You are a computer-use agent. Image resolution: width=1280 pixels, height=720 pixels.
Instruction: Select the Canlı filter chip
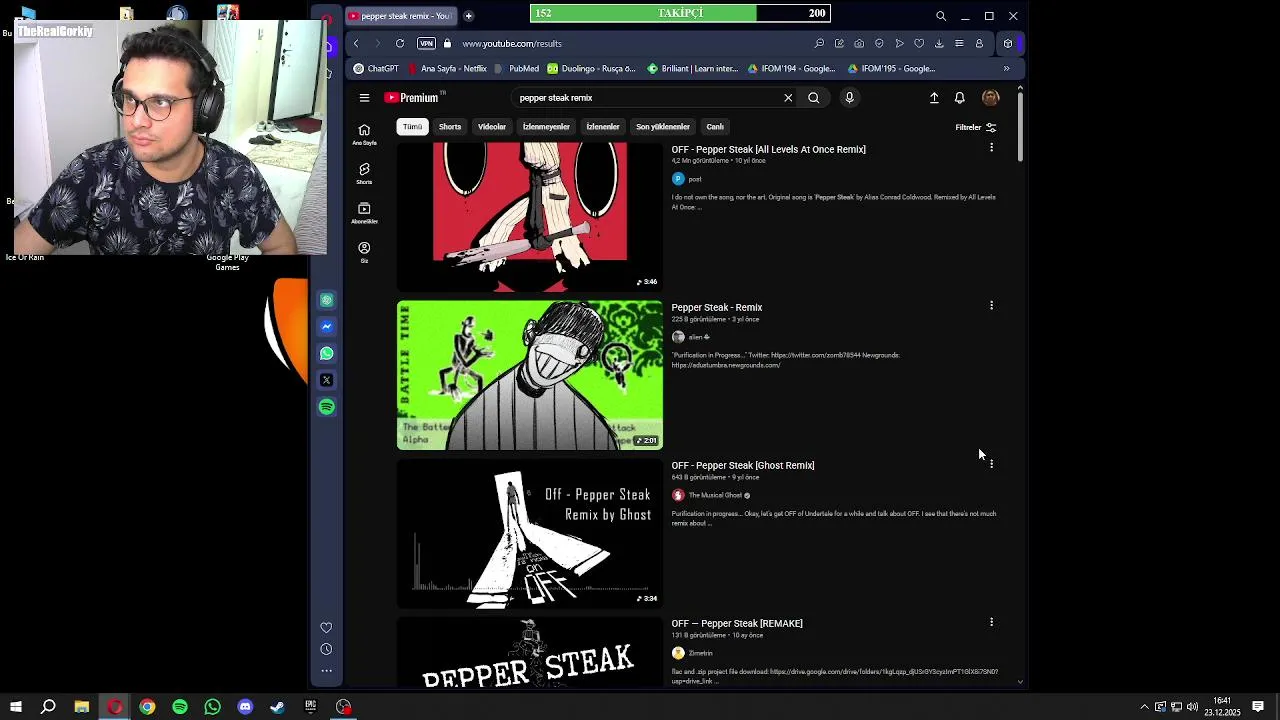tap(715, 127)
